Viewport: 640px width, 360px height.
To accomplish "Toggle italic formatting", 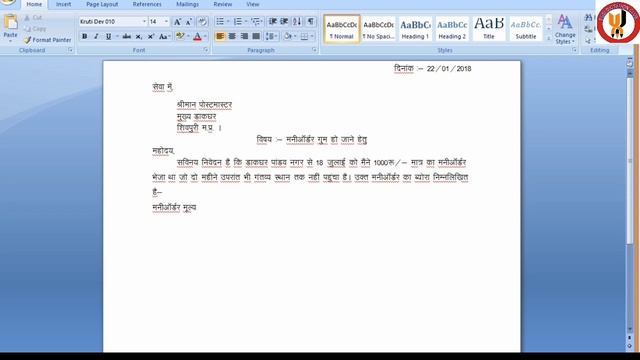I will tap(96, 36).
